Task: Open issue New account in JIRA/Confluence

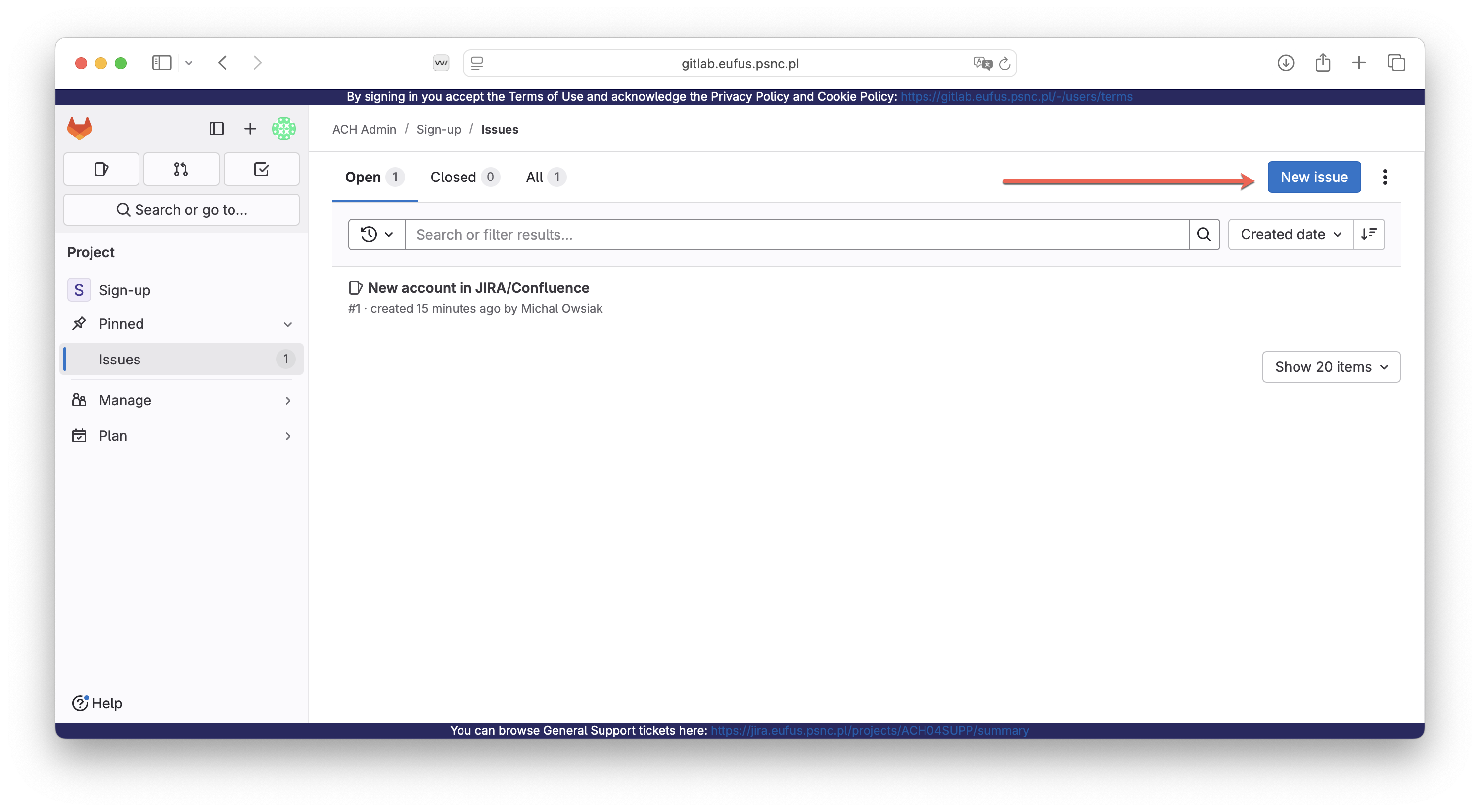Action: (x=479, y=288)
